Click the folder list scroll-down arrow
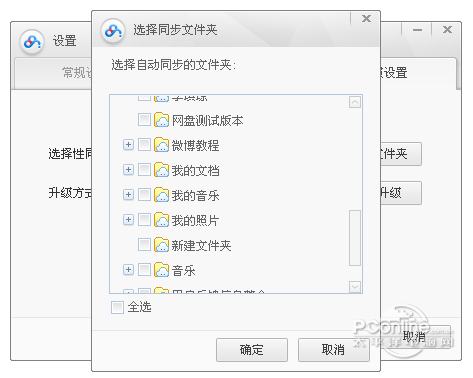Screen dimensions: 473x378 pyautogui.click(x=355, y=287)
